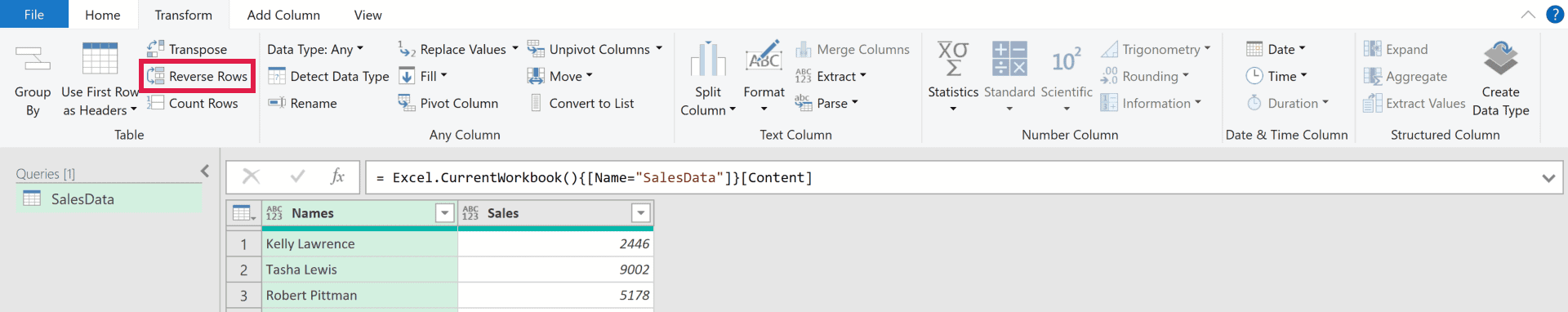Confirm the formula with the checkmark icon
1568x312 pixels.
297,176
